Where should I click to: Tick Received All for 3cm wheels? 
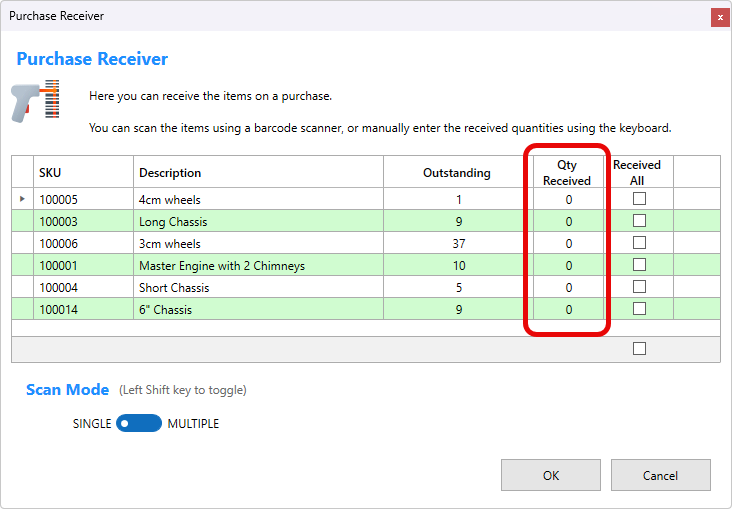pos(639,243)
